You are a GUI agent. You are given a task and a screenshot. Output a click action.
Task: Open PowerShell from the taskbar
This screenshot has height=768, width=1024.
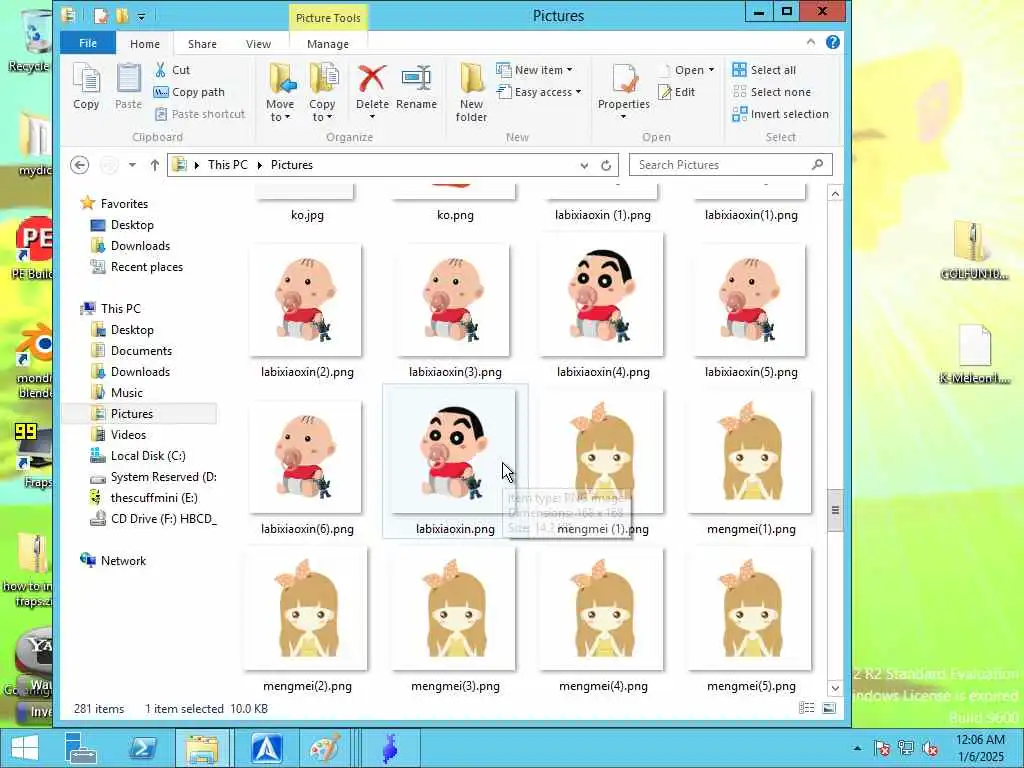point(142,748)
